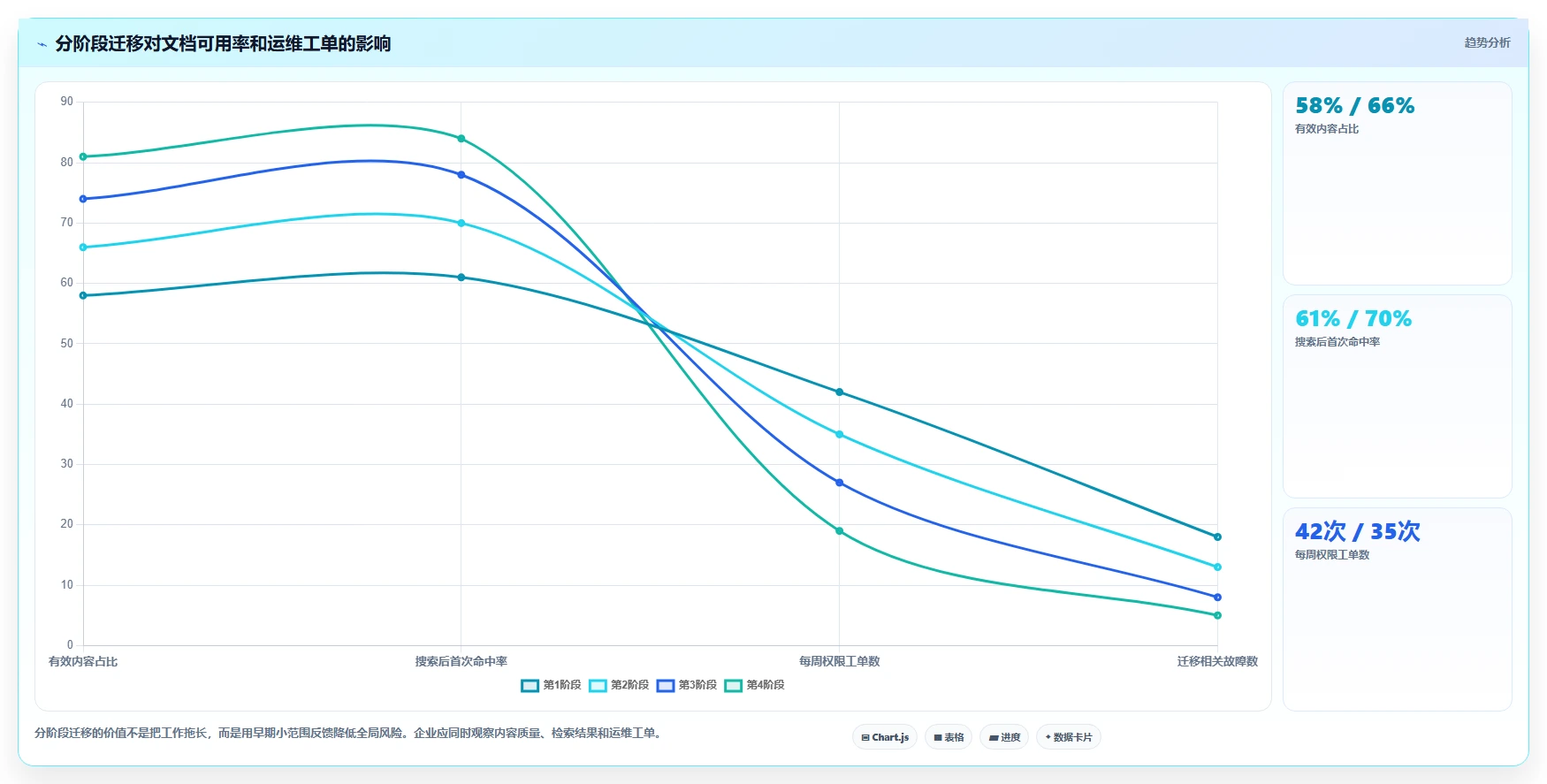Click the icon inside the Chart.js chip

tap(865, 737)
